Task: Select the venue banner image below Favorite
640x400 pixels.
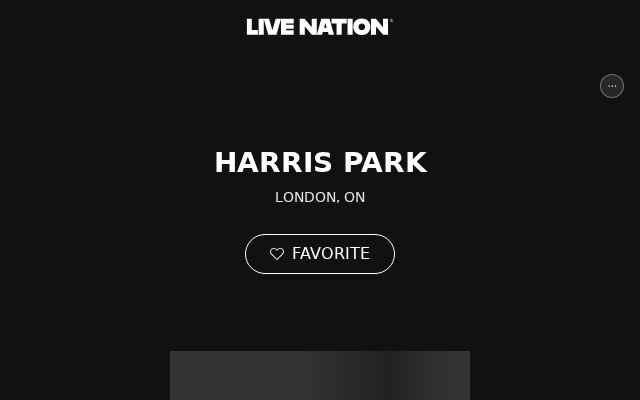Action: (320, 375)
